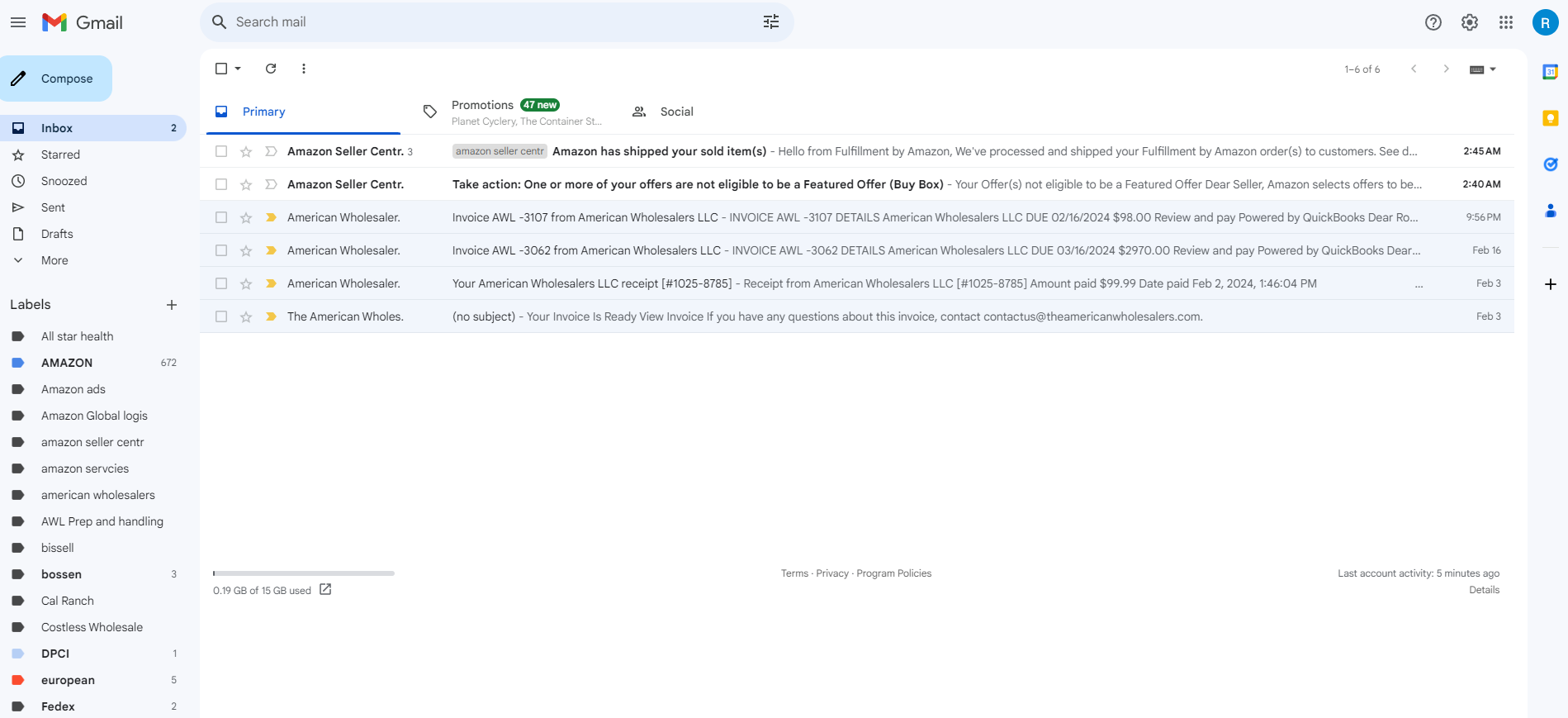Open Google Keep side panel icon
The width and height of the screenshot is (1568, 718).
1551,118
